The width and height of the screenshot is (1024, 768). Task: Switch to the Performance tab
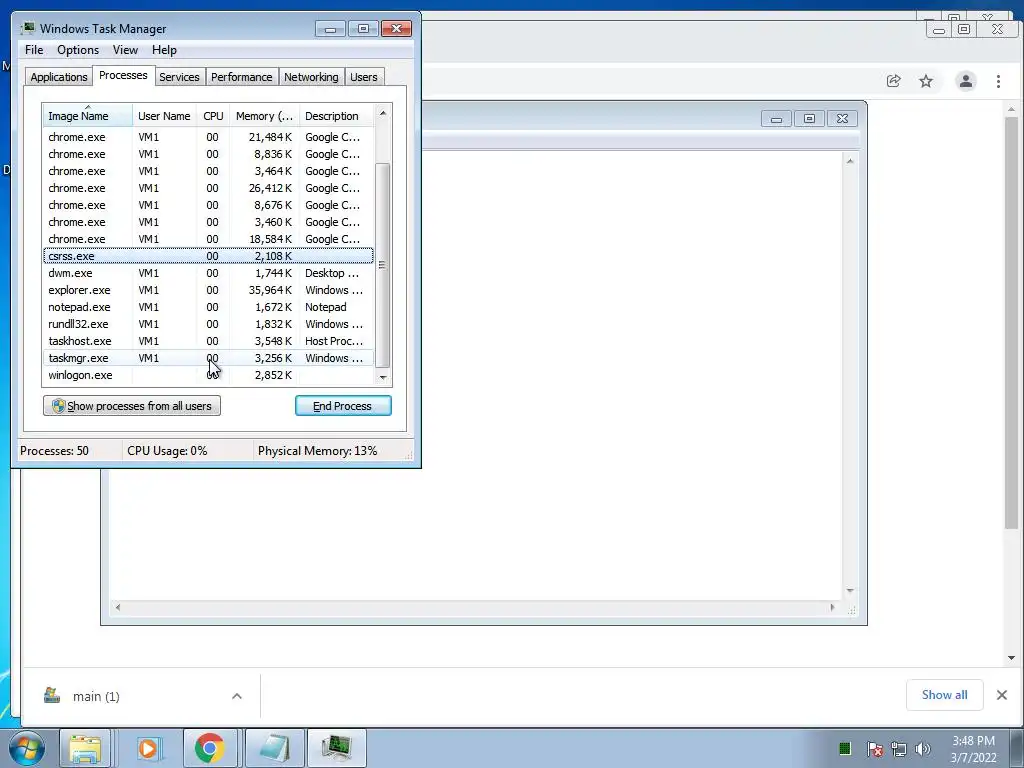coord(242,77)
